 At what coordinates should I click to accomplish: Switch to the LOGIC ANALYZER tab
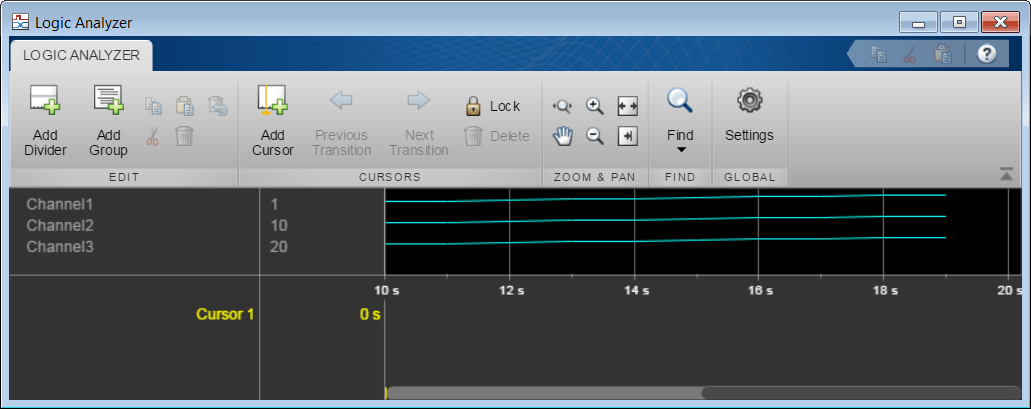[x=82, y=55]
